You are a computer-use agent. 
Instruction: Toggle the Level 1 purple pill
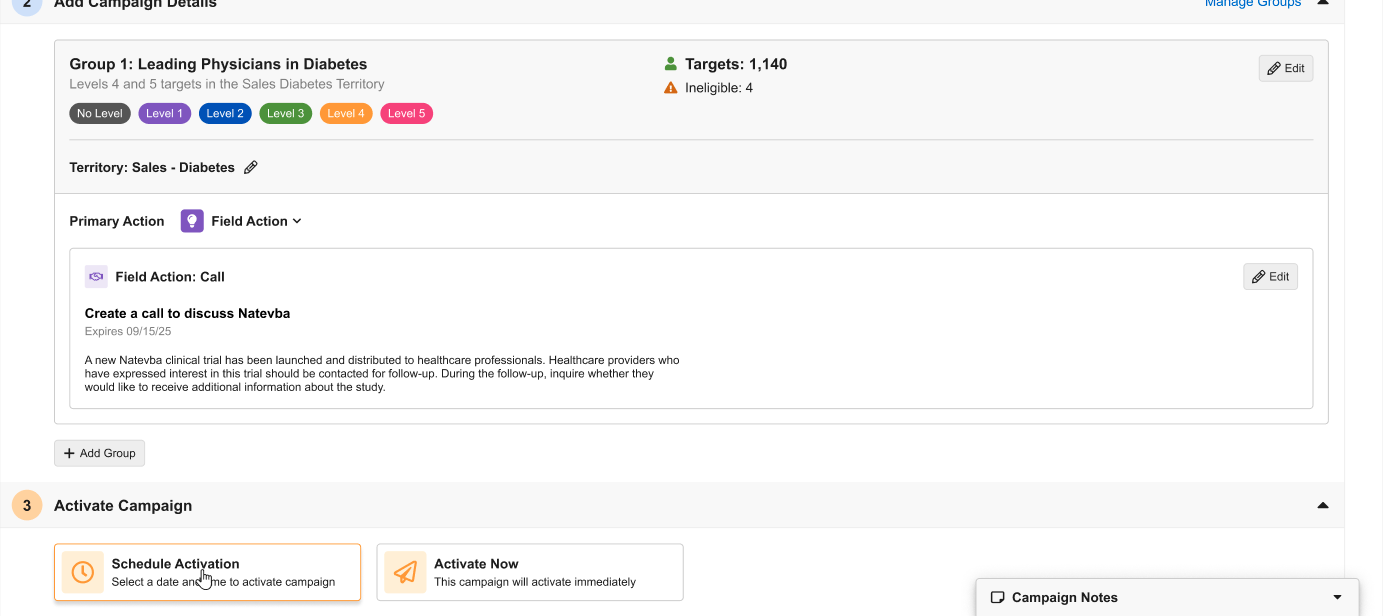pyautogui.click(x=165, y=114)
